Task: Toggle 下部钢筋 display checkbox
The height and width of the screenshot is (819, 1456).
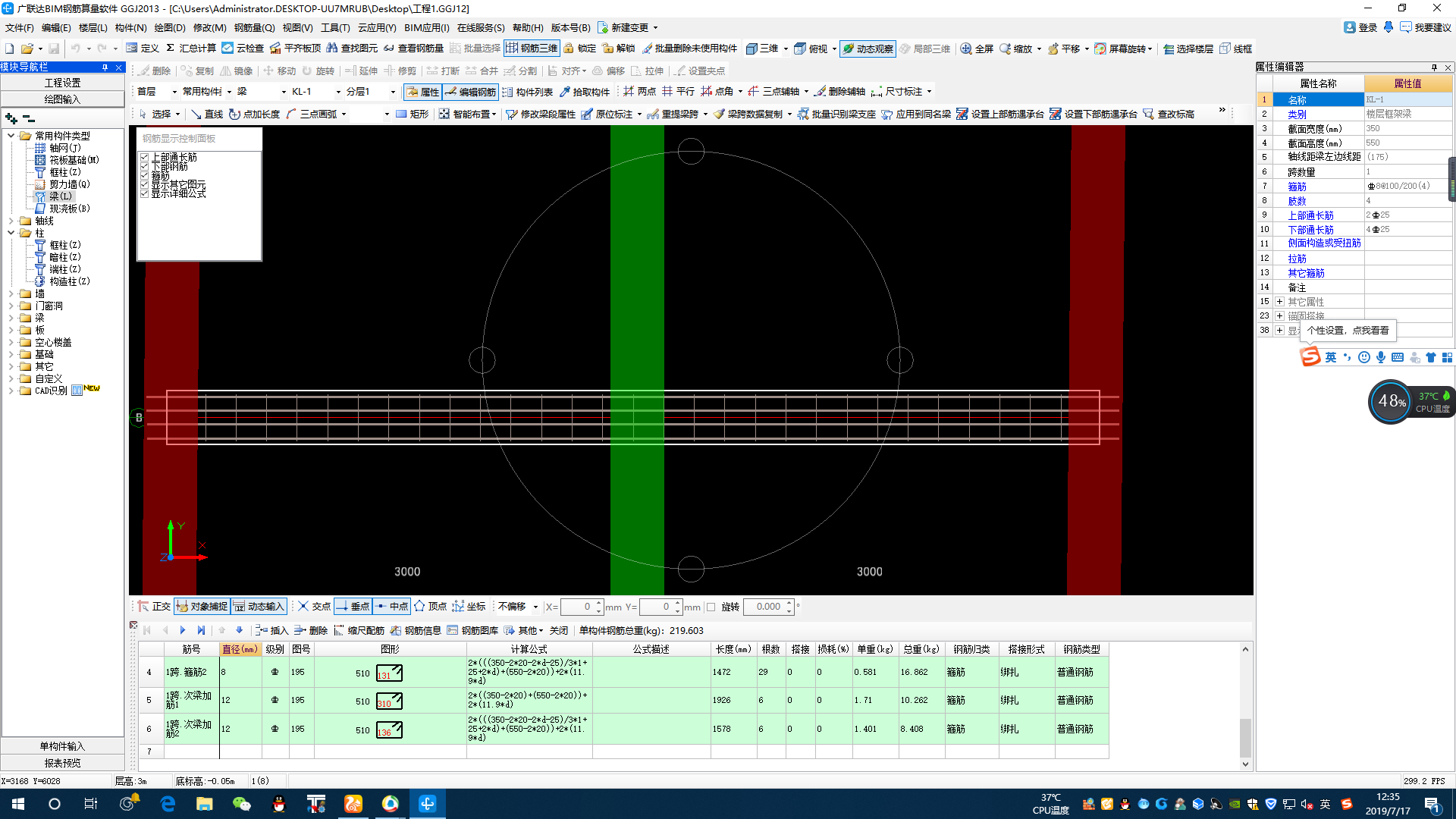Action: [145, 166]
